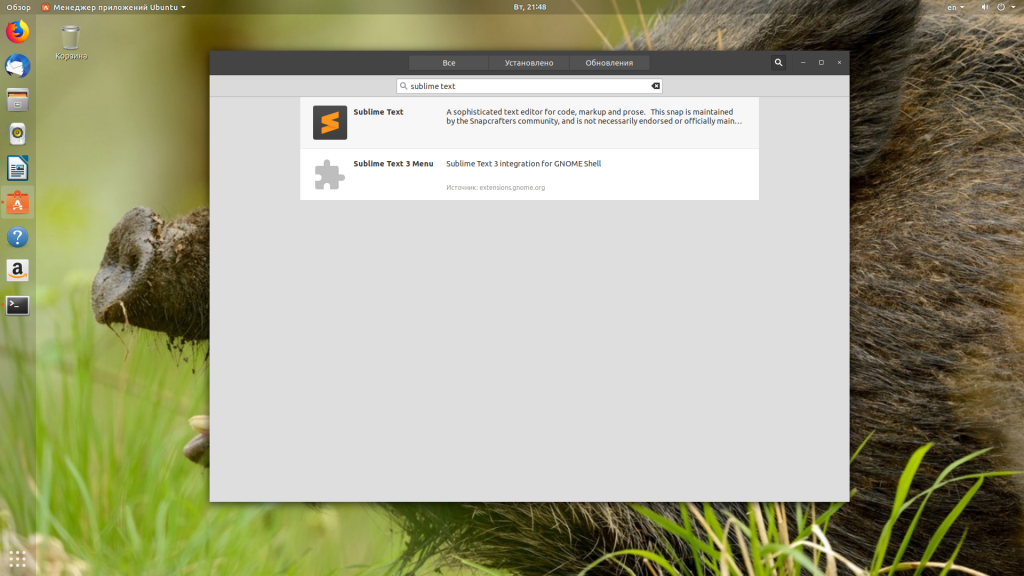Launch Thunderbird mail from the dock
Image resolution: width=1024 pixels, height=576 pixels.
pyautogui.click(x=18, y=66)
